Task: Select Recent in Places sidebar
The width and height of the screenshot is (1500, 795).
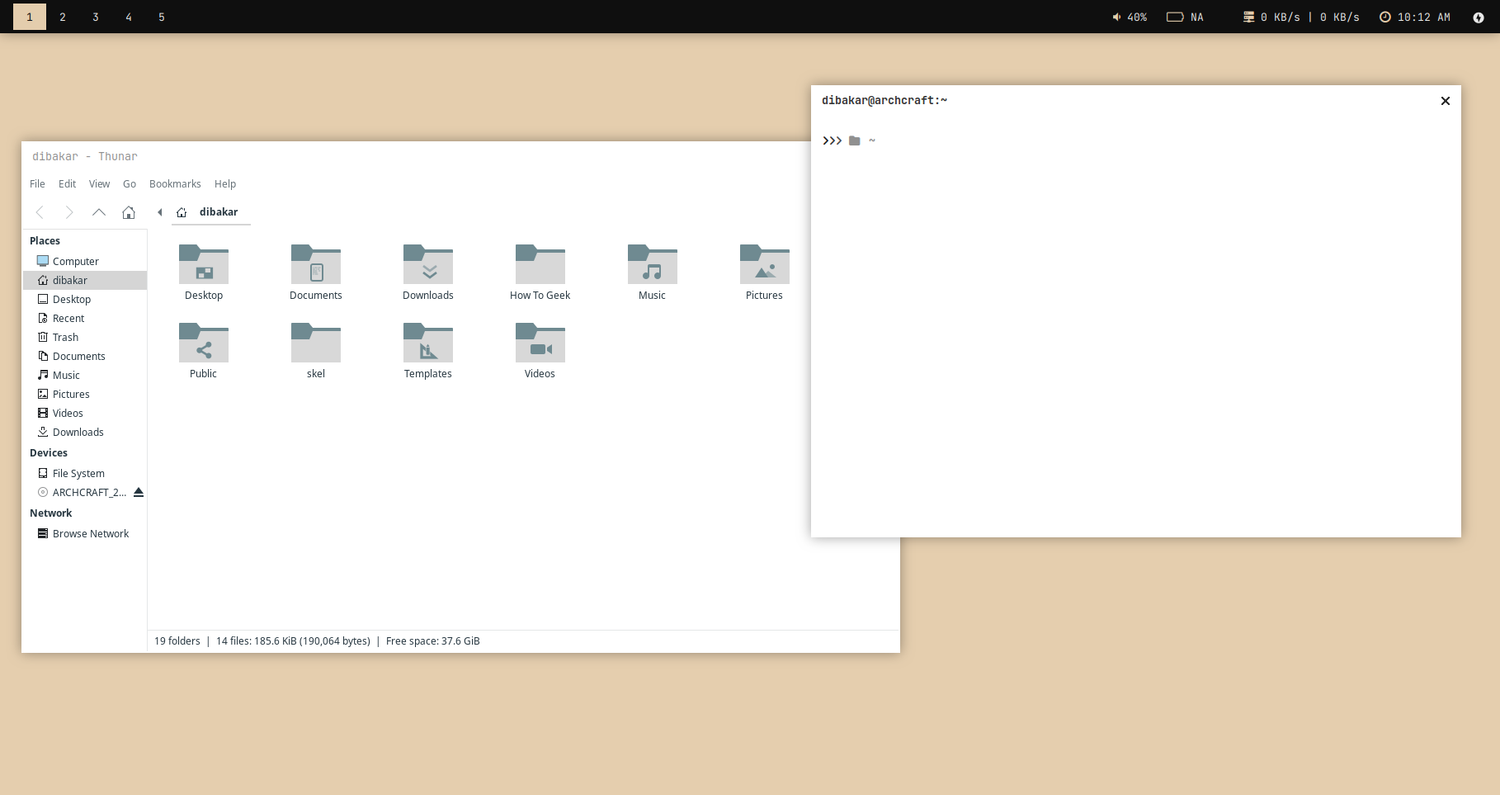Action: coord(85,318)
